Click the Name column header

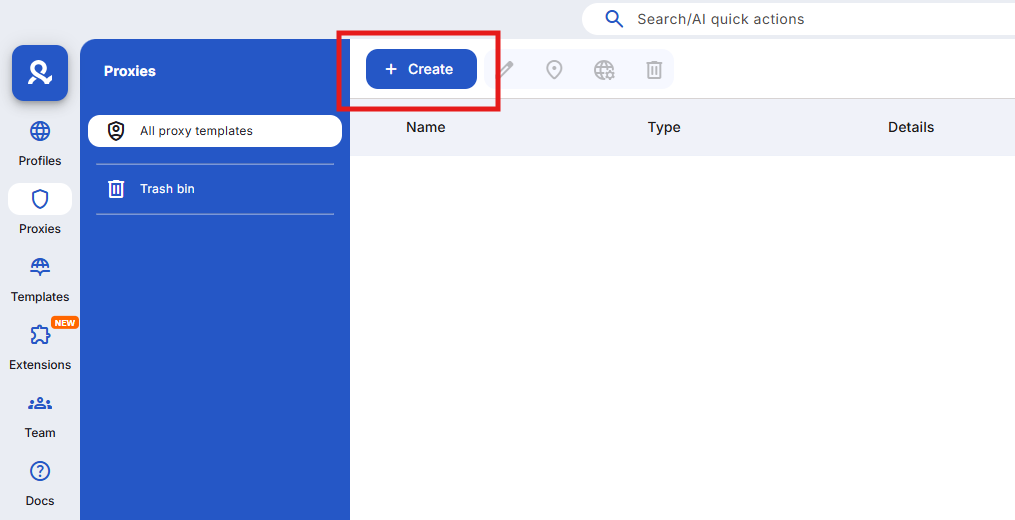pos(426,127)
